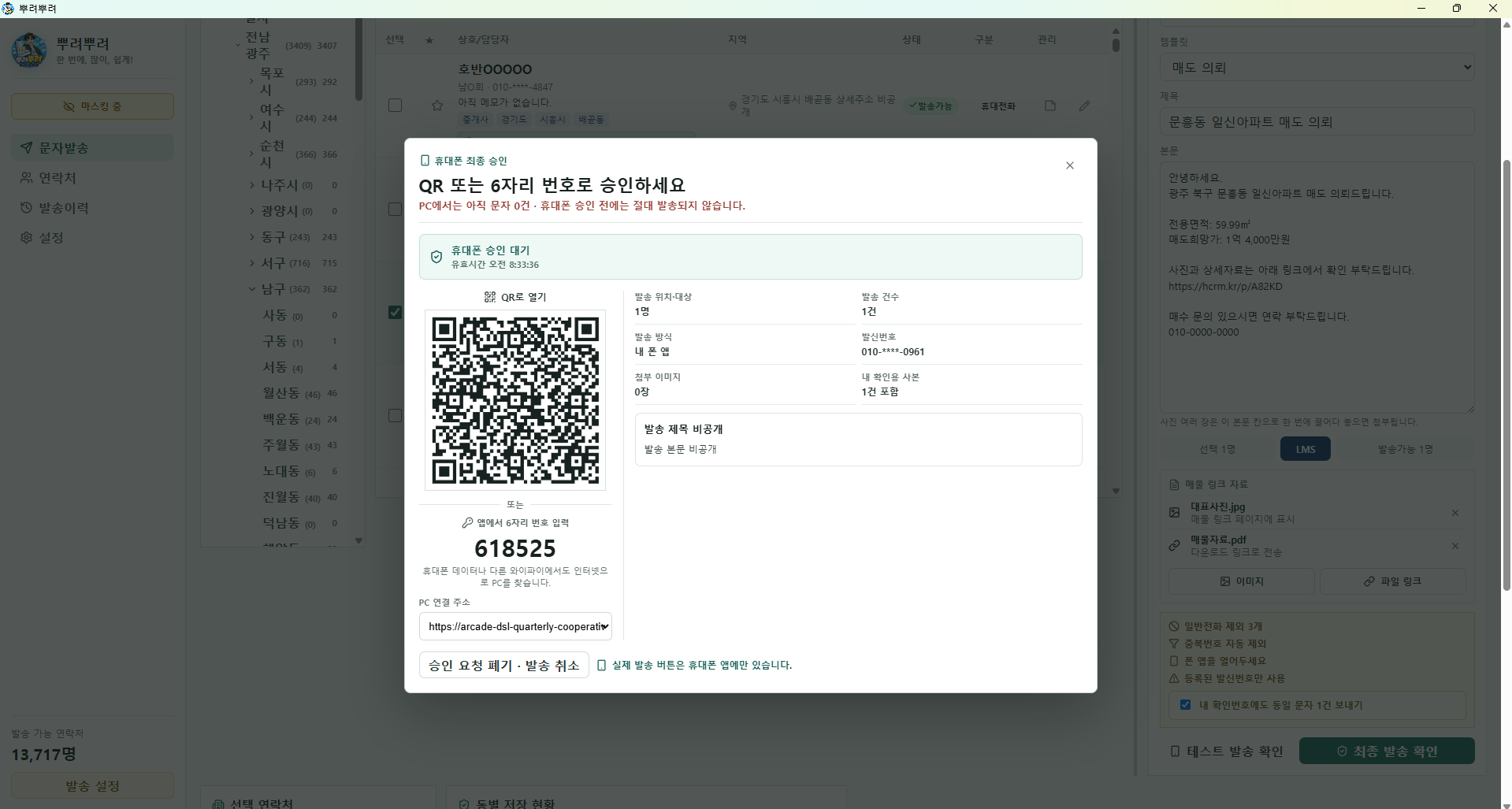Screen dimensions: 1512x809
Task: Expand the 순천시 tree node
Action: point(251,154)
